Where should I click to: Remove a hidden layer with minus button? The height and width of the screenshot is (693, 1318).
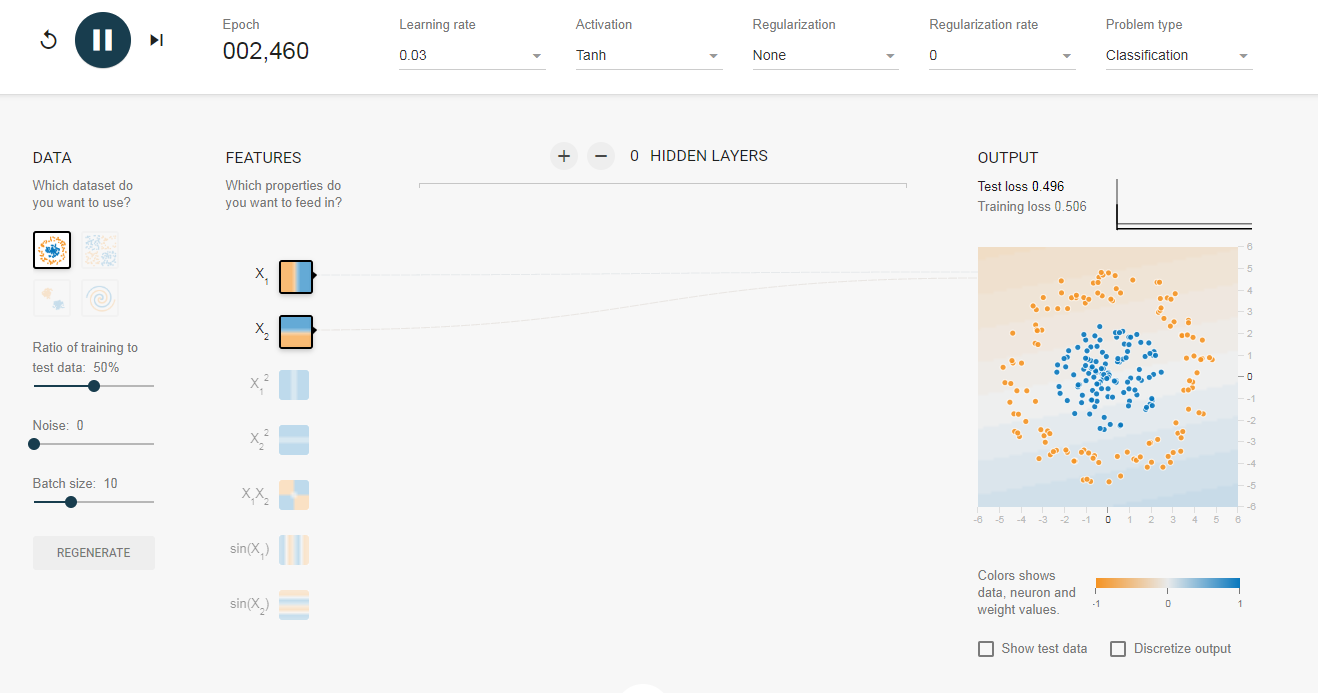[600, 156]
